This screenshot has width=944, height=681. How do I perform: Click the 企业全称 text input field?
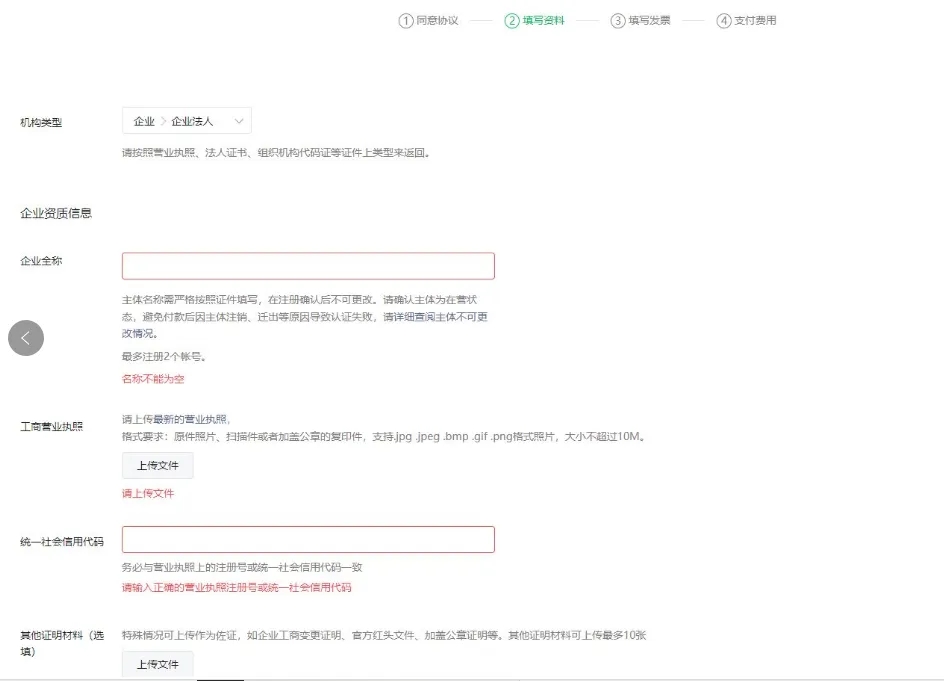pyautogui.click(x=308, y=264)
